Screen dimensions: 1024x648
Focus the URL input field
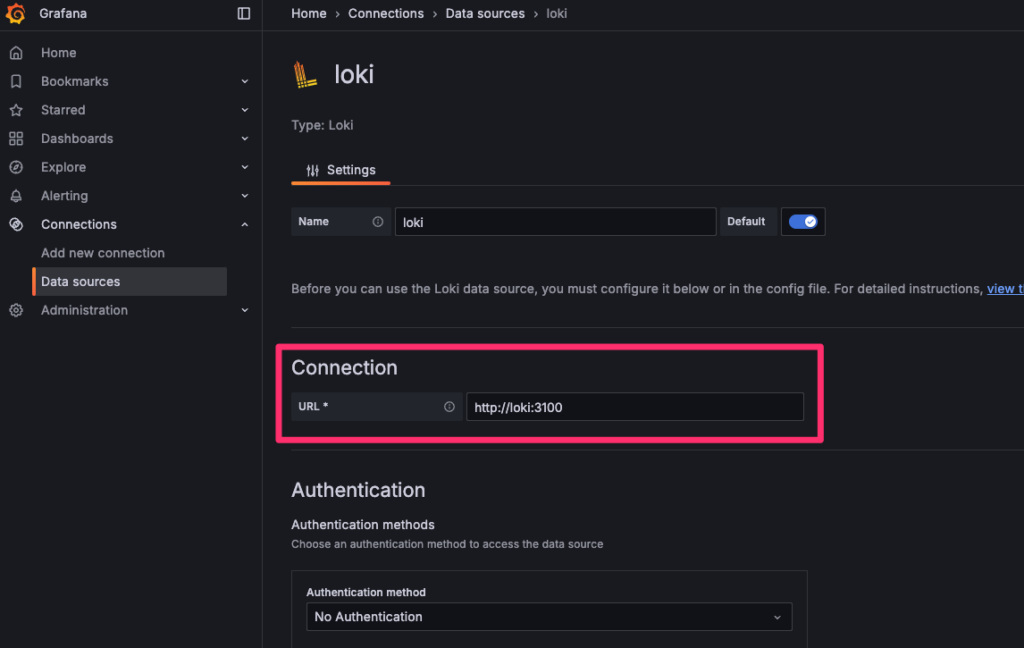pos(635,407)
